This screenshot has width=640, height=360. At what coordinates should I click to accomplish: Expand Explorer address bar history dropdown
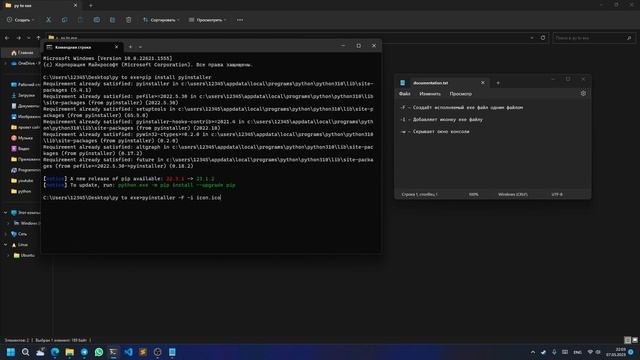click(532, 38)
